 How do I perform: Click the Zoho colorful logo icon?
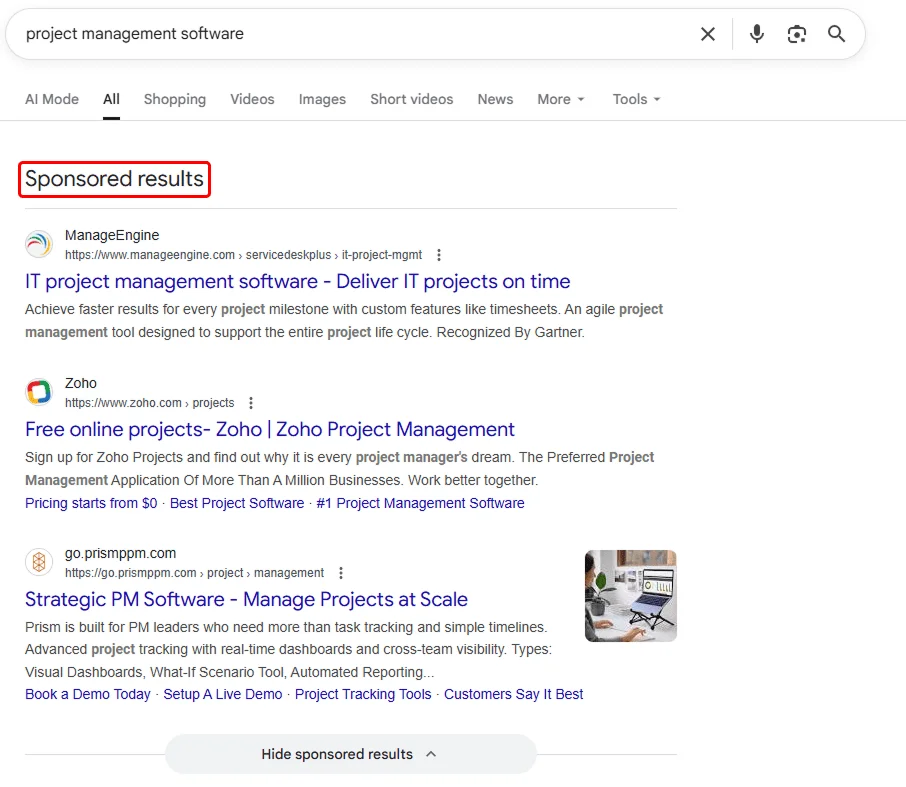point(39,392)
